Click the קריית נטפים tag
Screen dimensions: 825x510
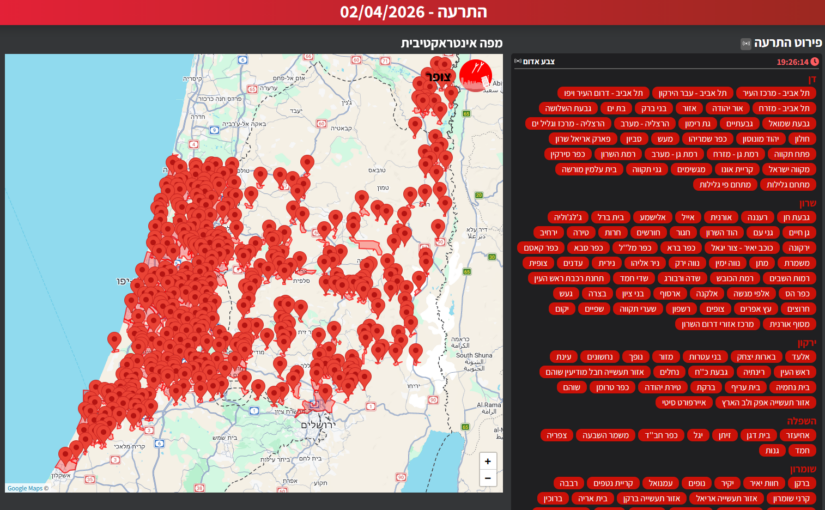(613, 483)
